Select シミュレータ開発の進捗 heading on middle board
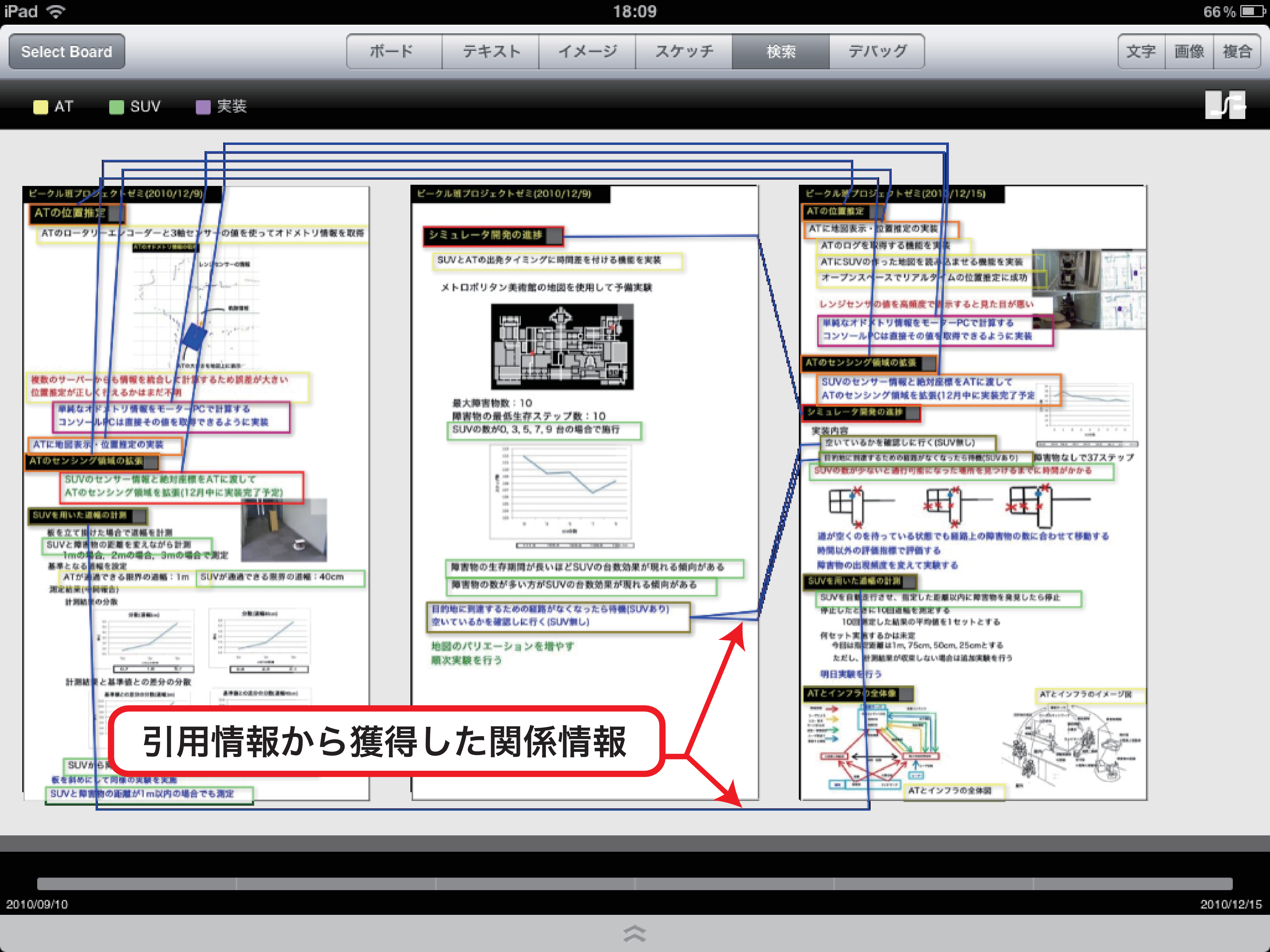Viewport: 1270px width, 952px height. point(493,236)
